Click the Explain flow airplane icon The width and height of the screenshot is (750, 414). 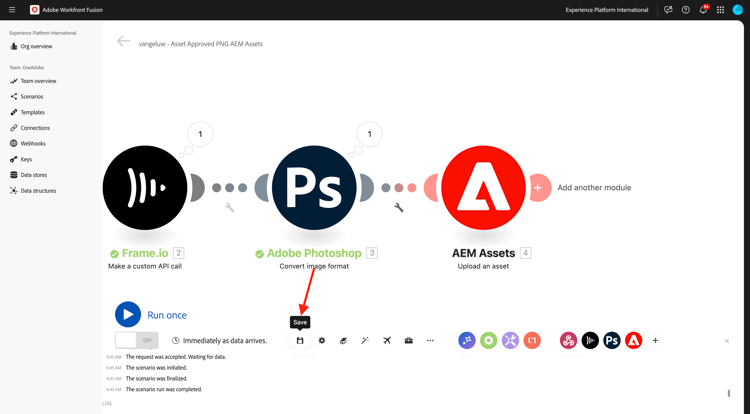pyautogui.click(x=387, y=340)
